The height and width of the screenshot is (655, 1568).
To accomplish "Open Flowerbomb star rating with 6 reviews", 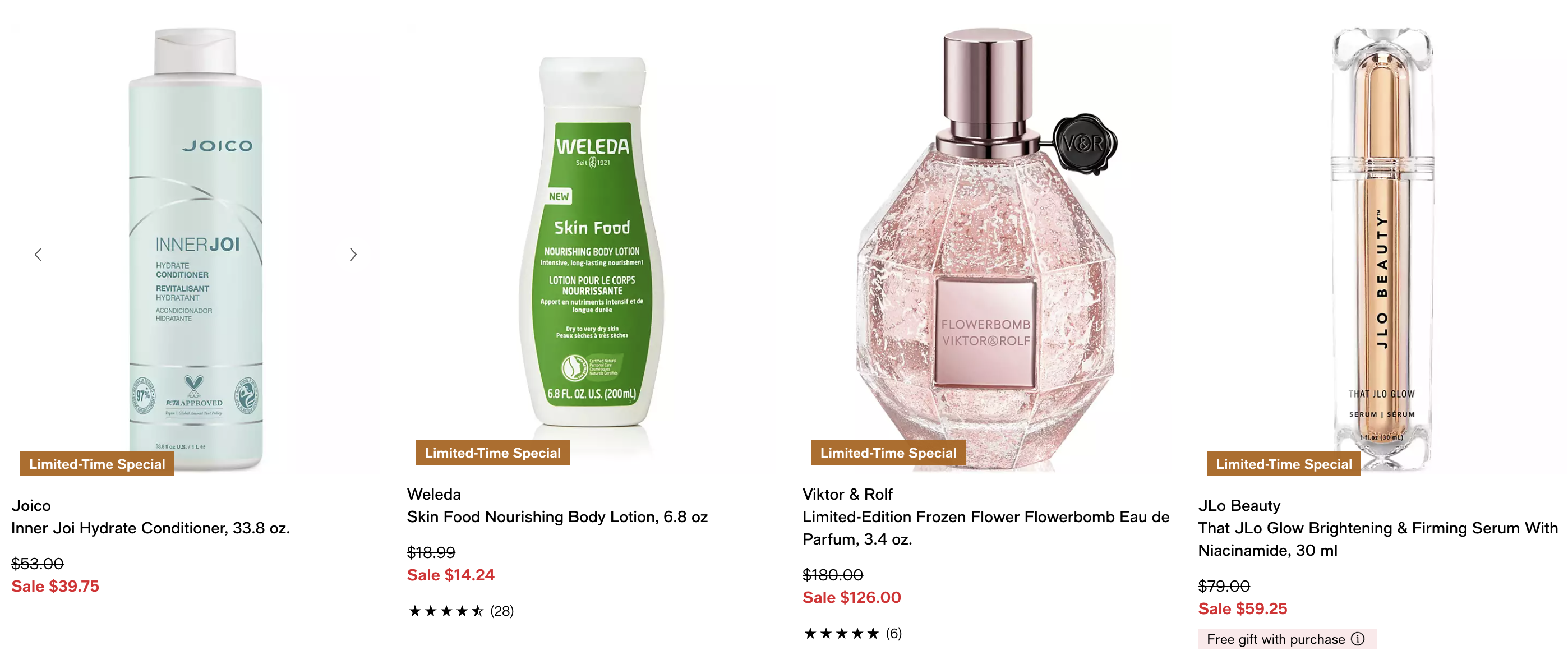I will [852, 633].
